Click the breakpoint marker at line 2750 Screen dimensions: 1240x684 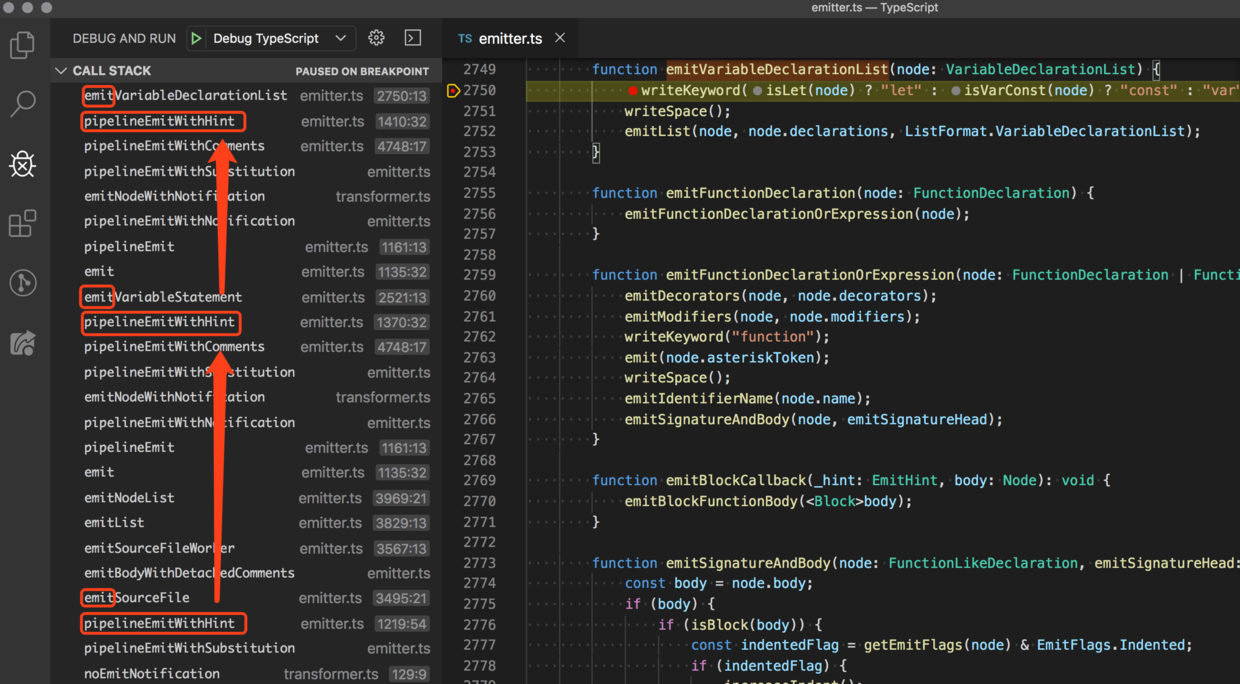pos(453,91)
